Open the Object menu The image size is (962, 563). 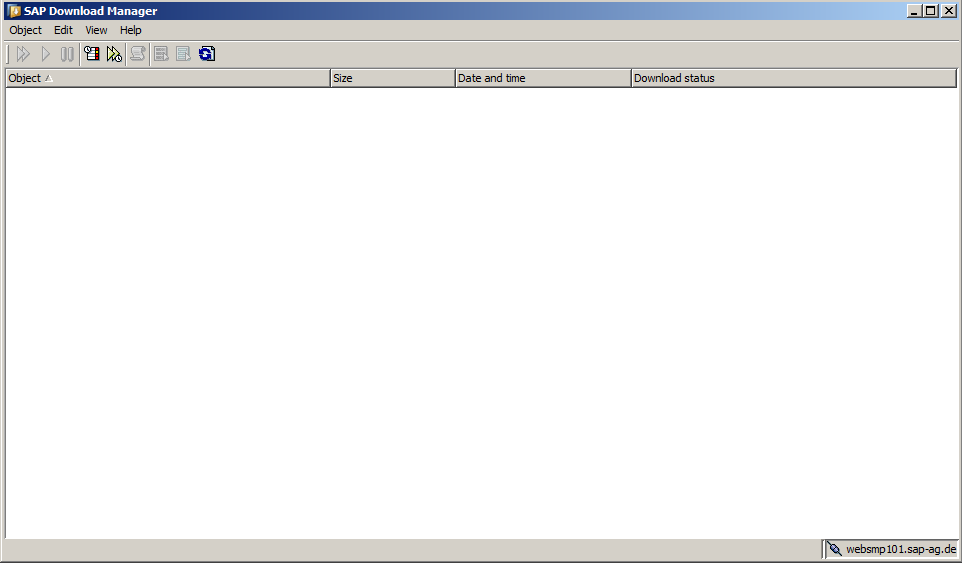tap(25, 30)
